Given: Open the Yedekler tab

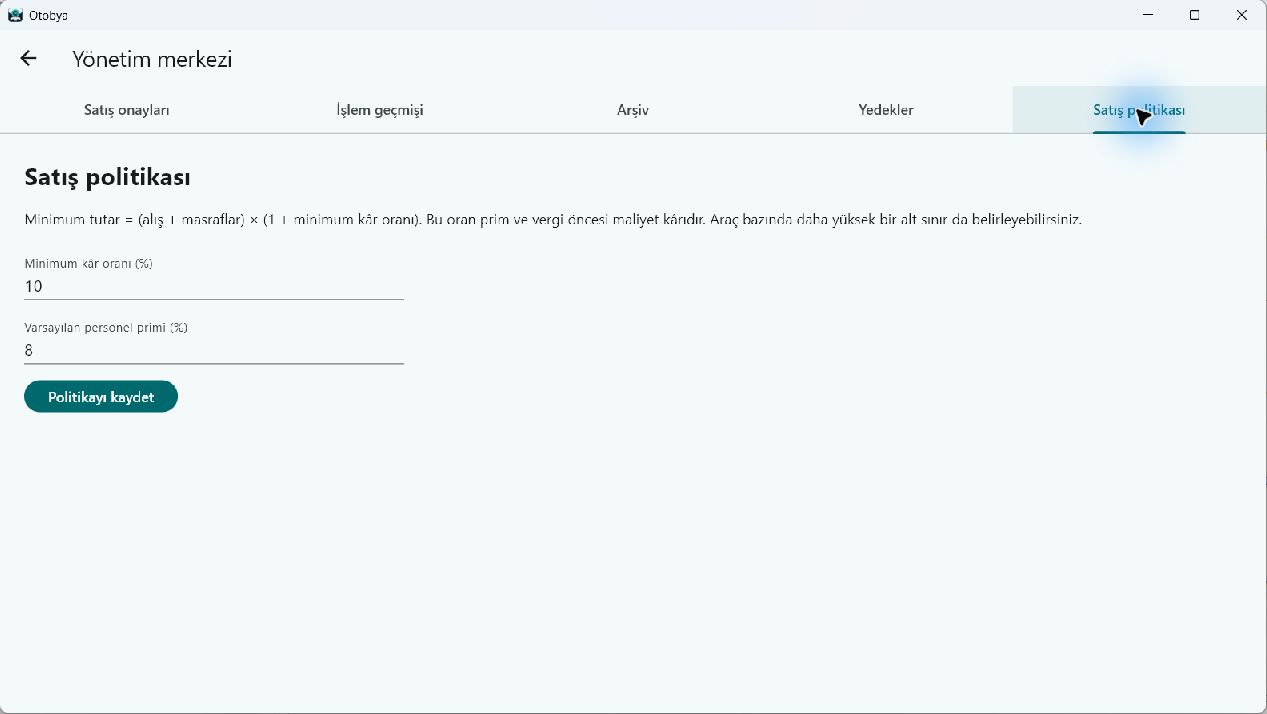Looking at the screenshot, I should click(x=886, y=110).
